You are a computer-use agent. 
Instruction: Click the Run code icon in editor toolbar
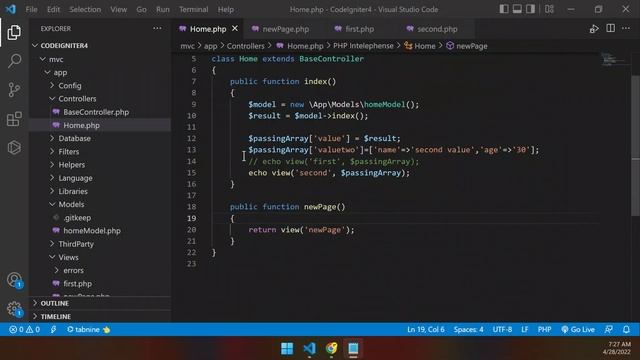click(x=594, y=29)
